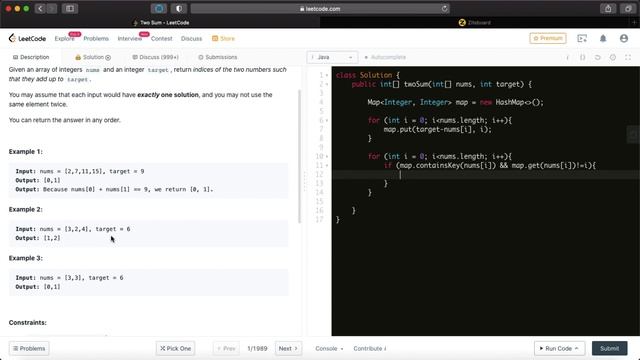Click the '1/1989' problem counter
Image resolution: width=640 pixels, height=360 pixels.
click(257, 348)
